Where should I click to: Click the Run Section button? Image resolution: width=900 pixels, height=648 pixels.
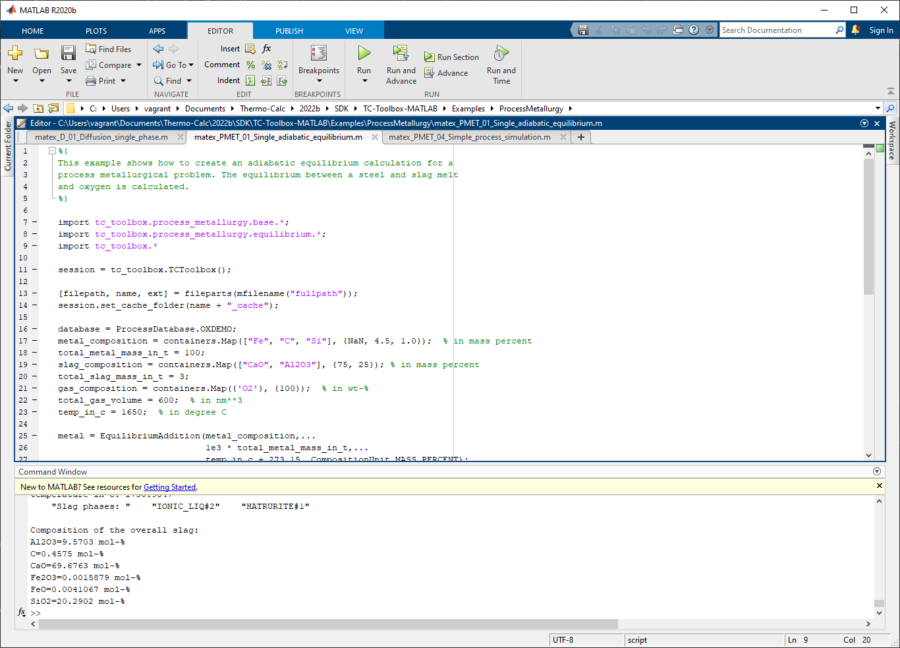coord(451,58)
